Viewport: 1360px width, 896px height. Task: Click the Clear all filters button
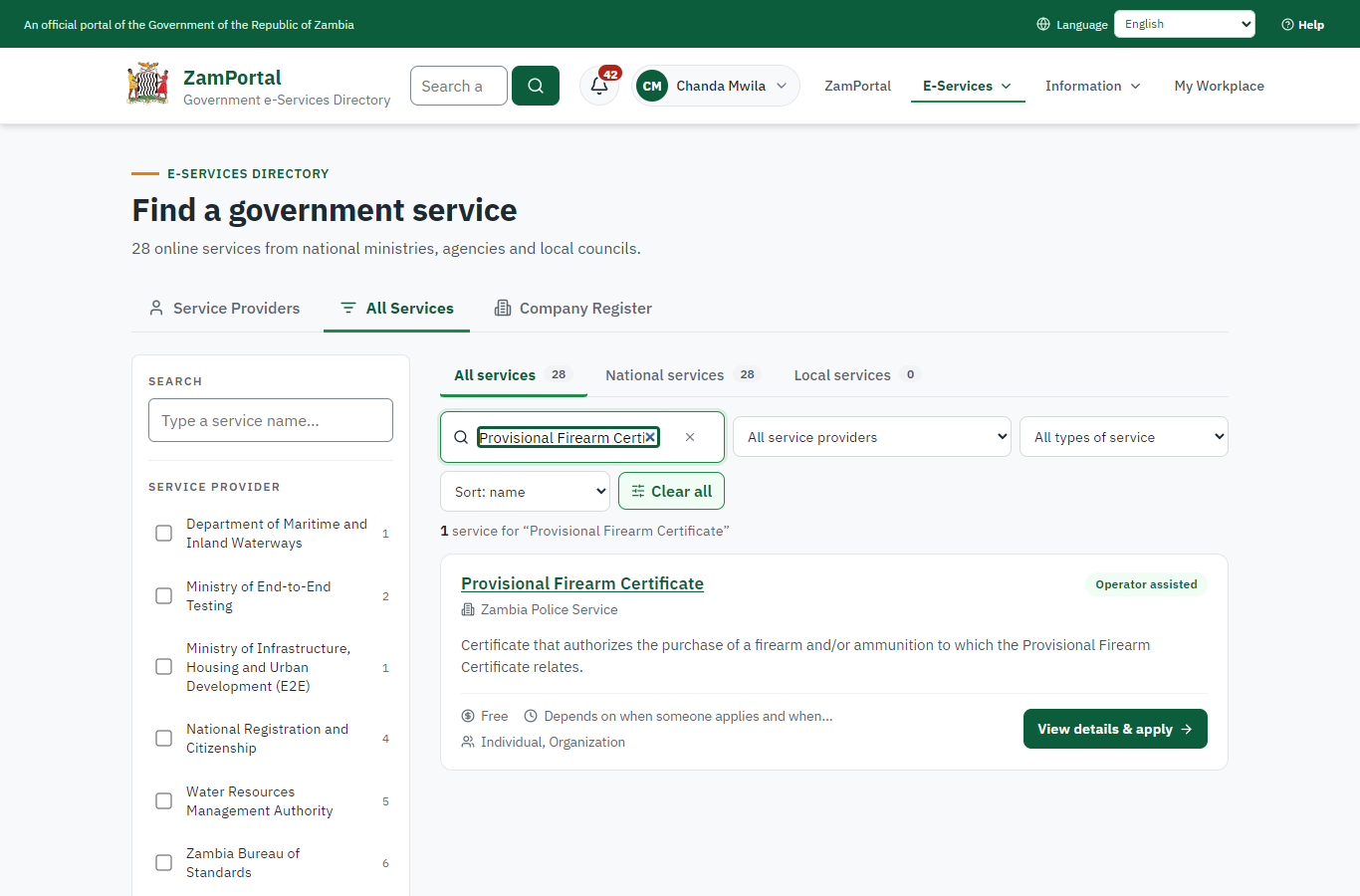tap(672, 492)
